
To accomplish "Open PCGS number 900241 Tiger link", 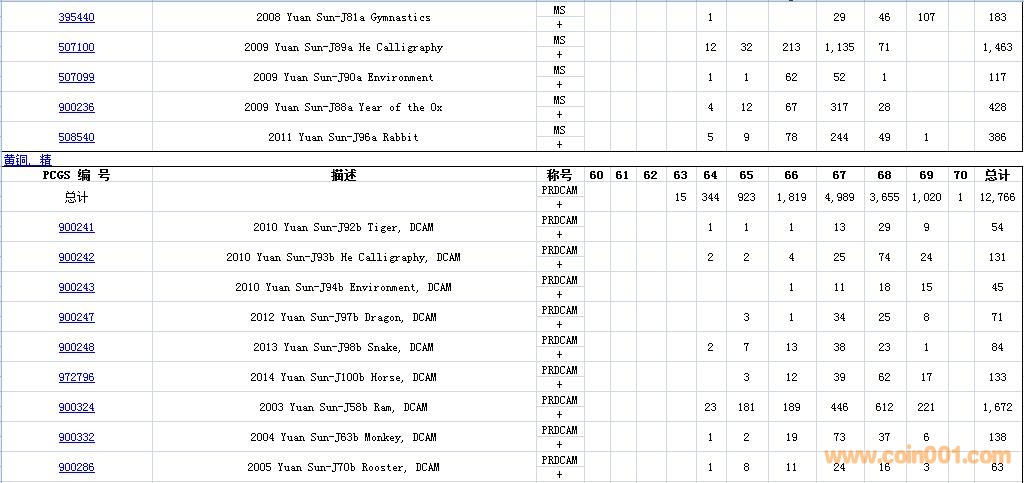I will 76,227.
